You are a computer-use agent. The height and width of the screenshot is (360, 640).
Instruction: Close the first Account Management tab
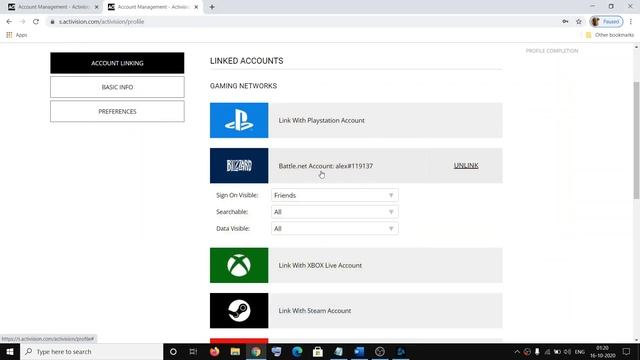(97, 7)
